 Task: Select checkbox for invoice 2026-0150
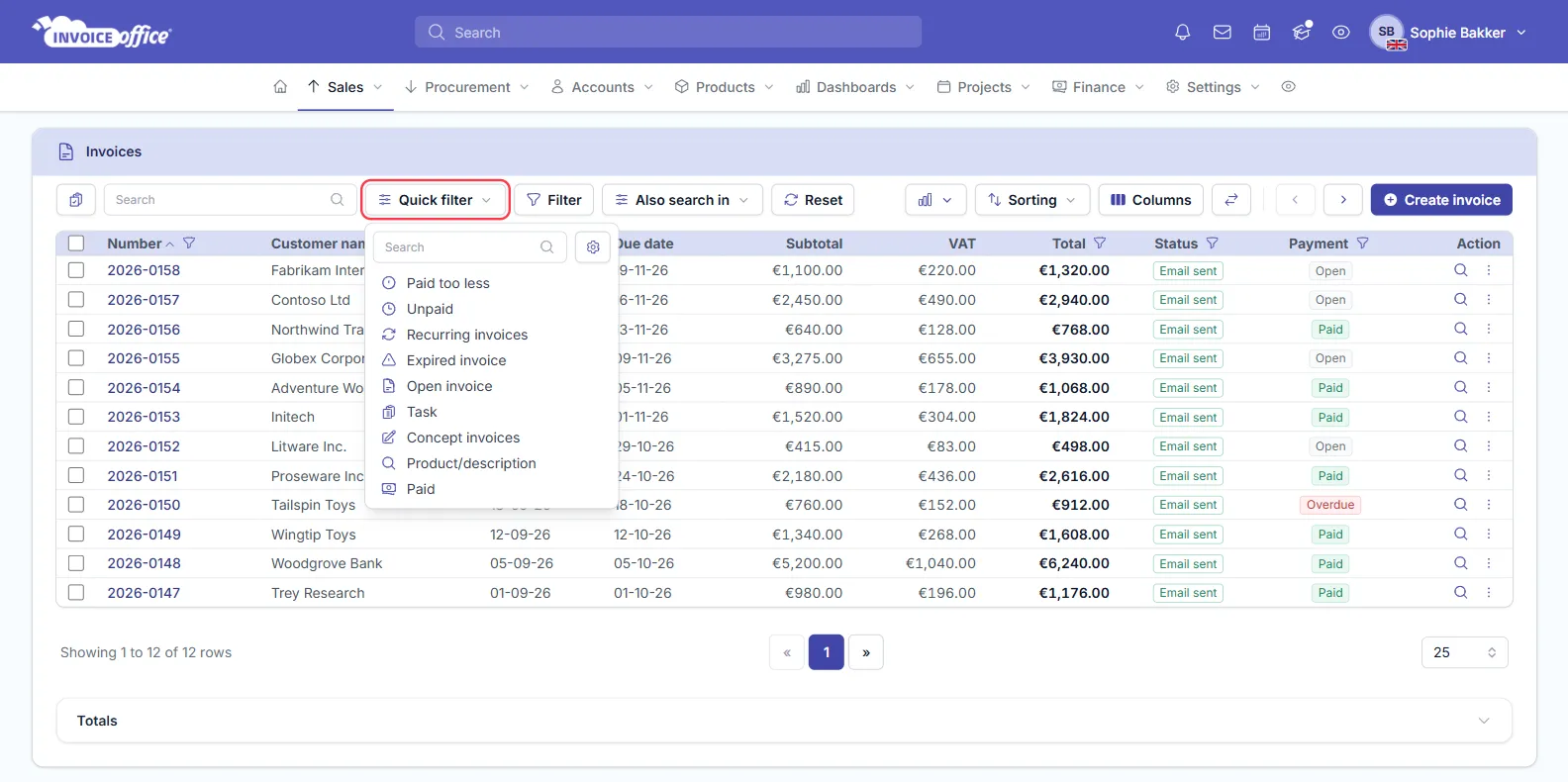point(76,505)
